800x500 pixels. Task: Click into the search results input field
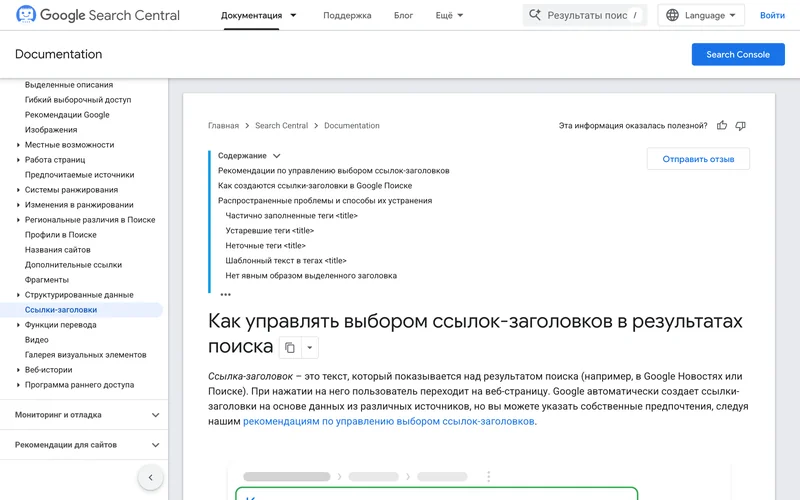point(585,15)
